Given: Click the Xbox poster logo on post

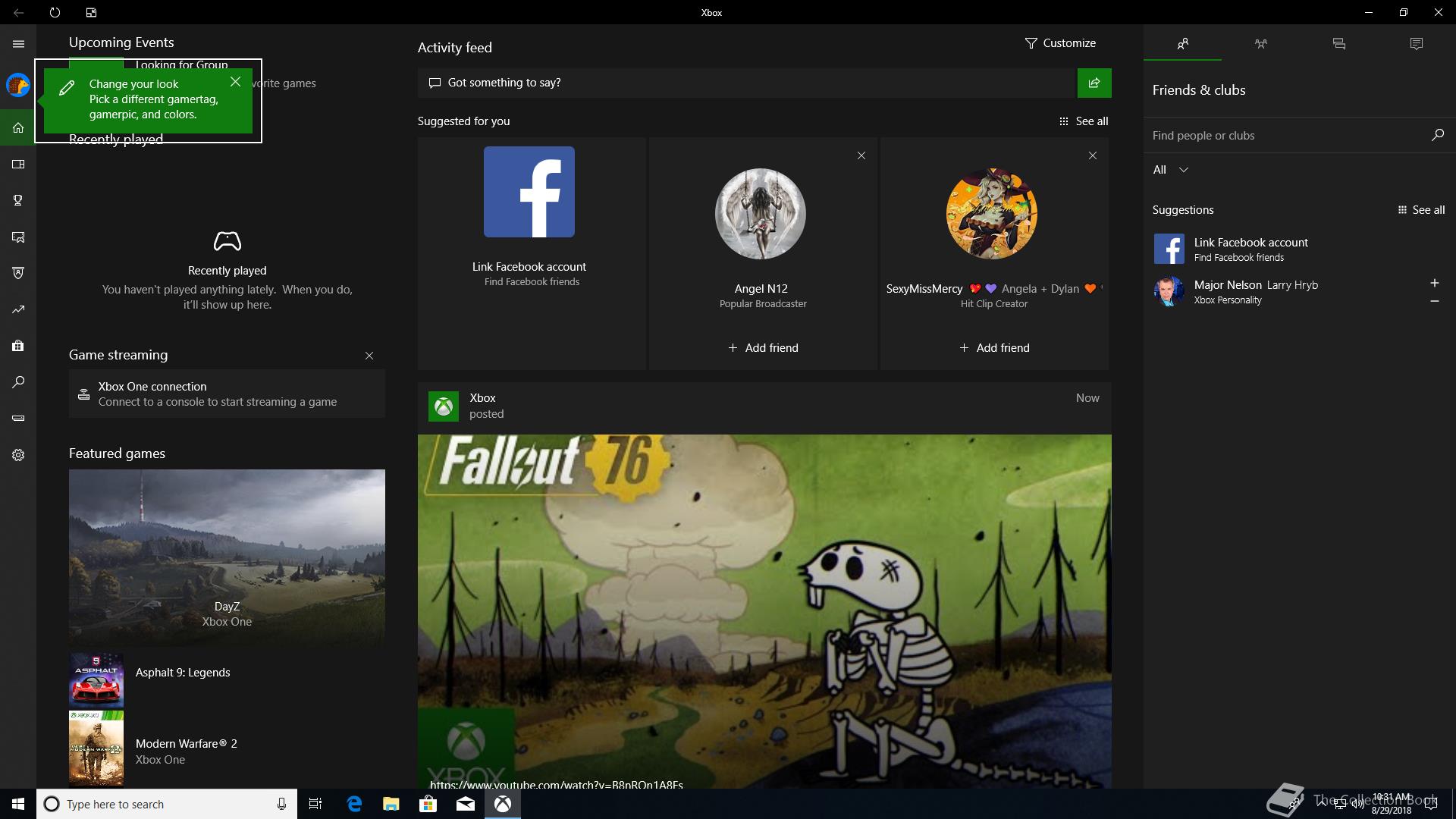Looking at the screenshot, I should [x=444, y=406].
